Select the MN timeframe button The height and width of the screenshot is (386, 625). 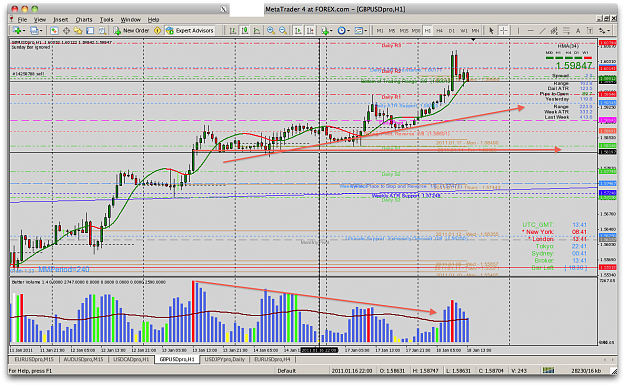475,30
